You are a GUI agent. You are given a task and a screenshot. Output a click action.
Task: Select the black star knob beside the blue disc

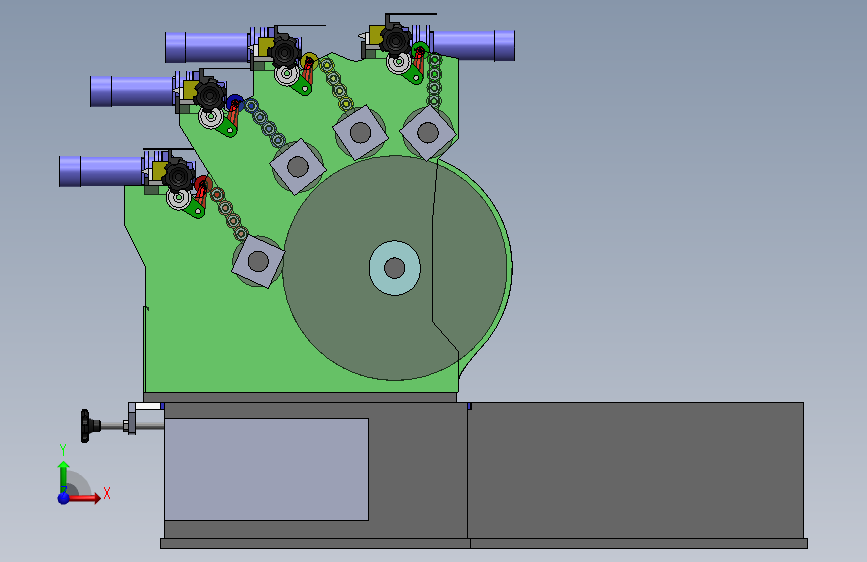tap(210, 95)
